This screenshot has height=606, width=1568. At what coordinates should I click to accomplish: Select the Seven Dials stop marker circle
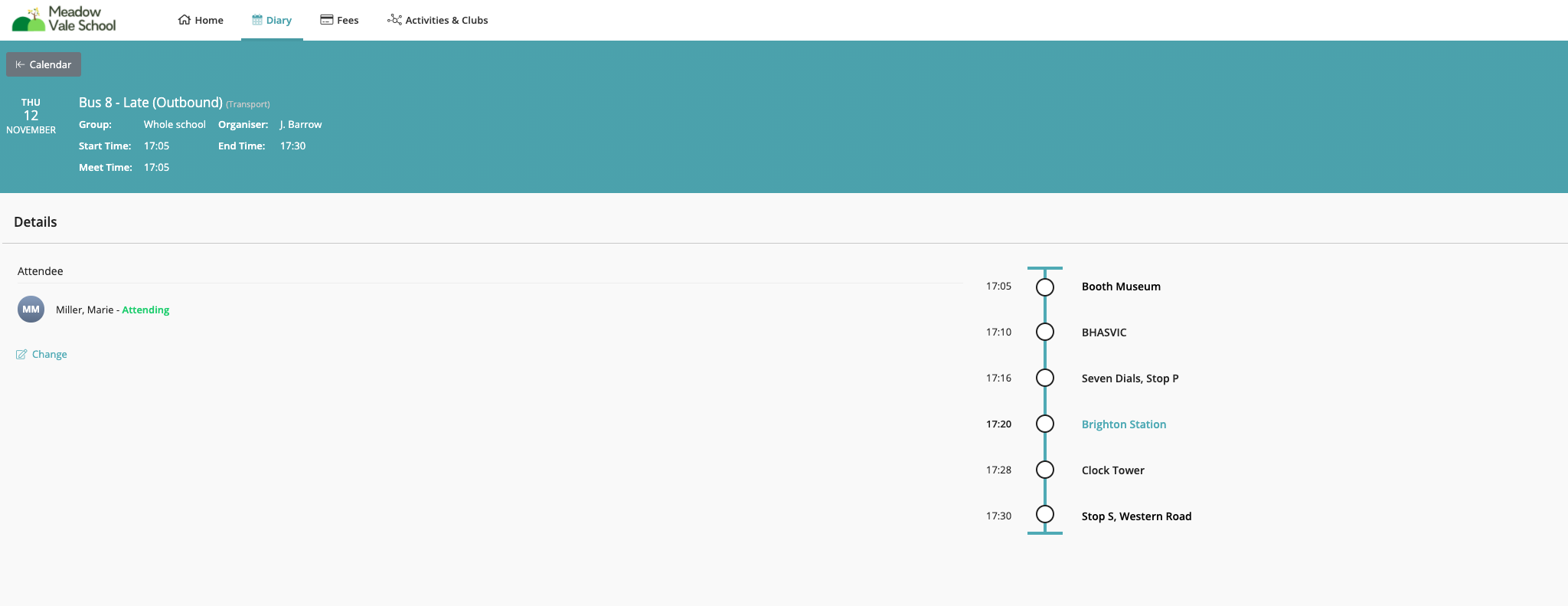1045,378
